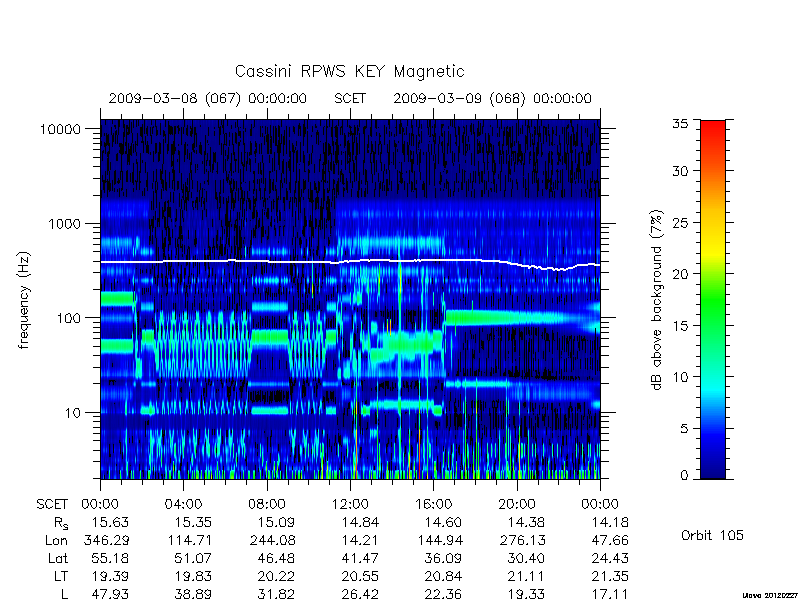Click the 'Rs' row label
The height and width of the screenshot is (600, 800).
point(61,523)
